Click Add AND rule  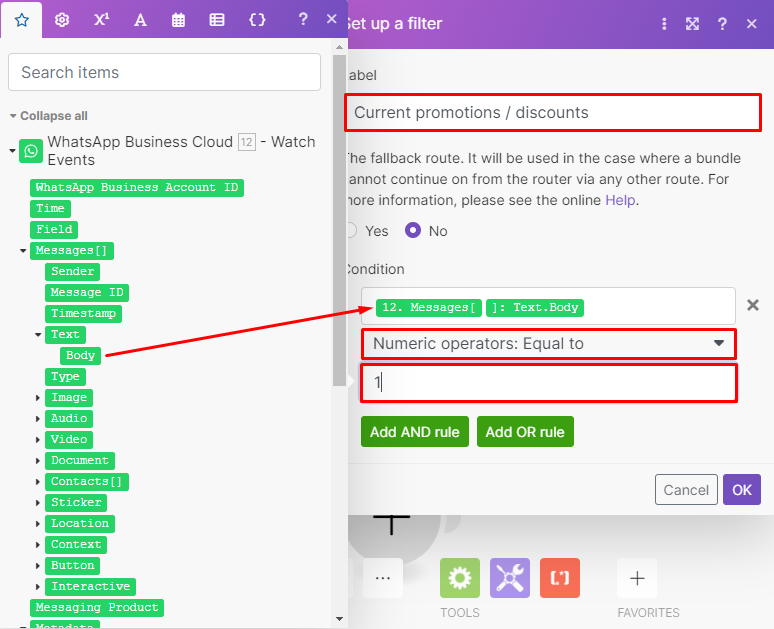[415, 432]
